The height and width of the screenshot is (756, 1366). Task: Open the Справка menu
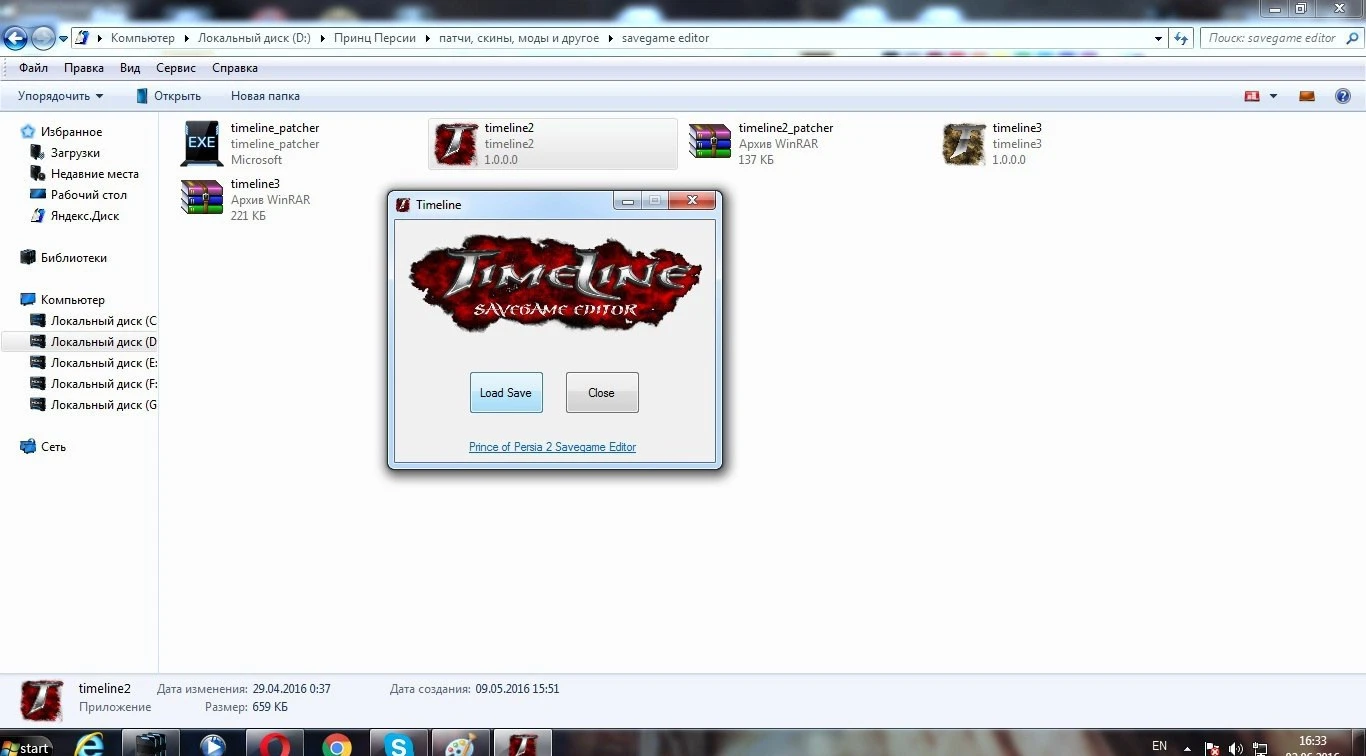click(x=235, y=68)
